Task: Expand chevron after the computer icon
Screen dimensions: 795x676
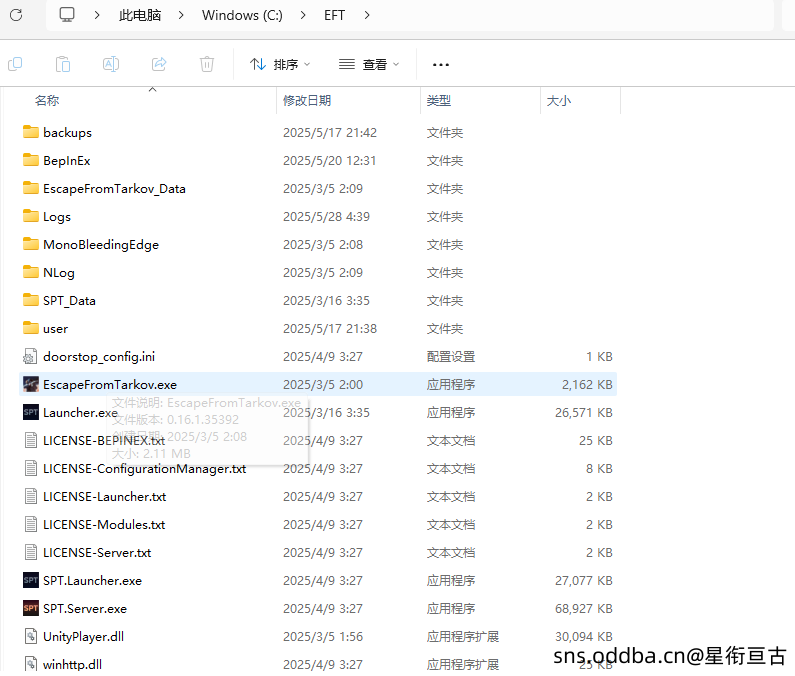Action: pyautogui.click(x=97, y=15)
